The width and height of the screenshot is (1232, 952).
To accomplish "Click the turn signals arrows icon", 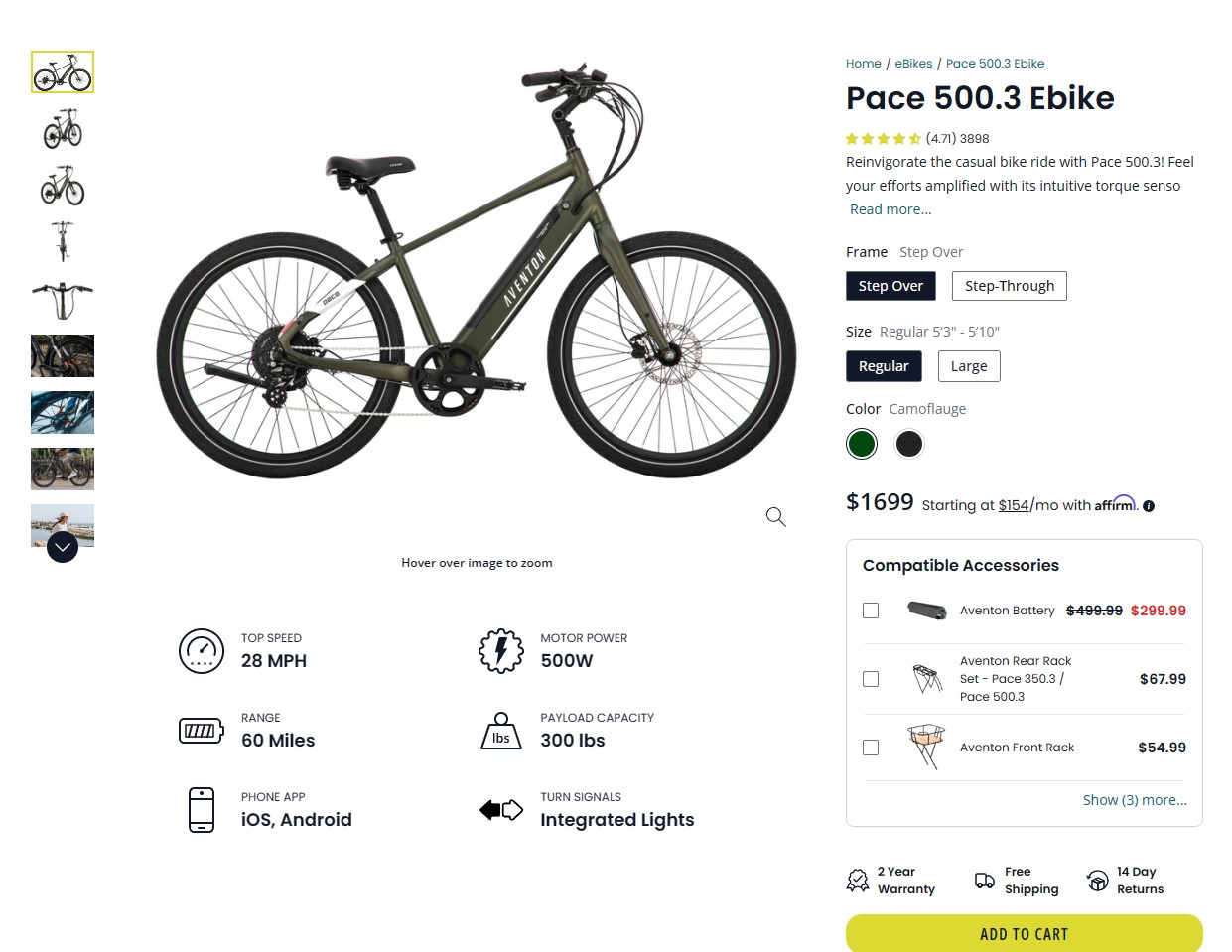I will (501, 810).
